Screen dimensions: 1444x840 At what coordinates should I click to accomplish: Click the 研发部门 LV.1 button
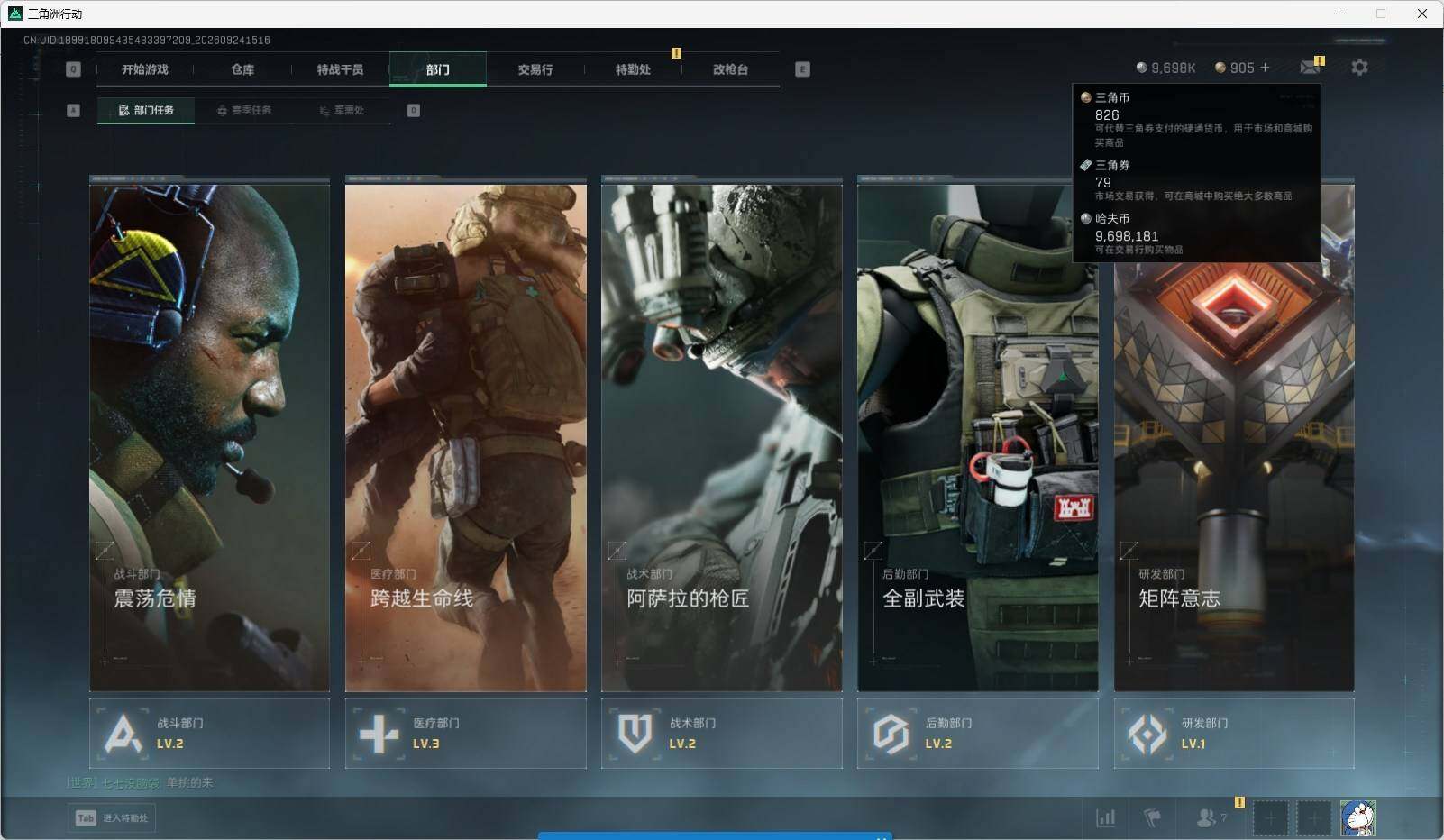point(1234,734)
